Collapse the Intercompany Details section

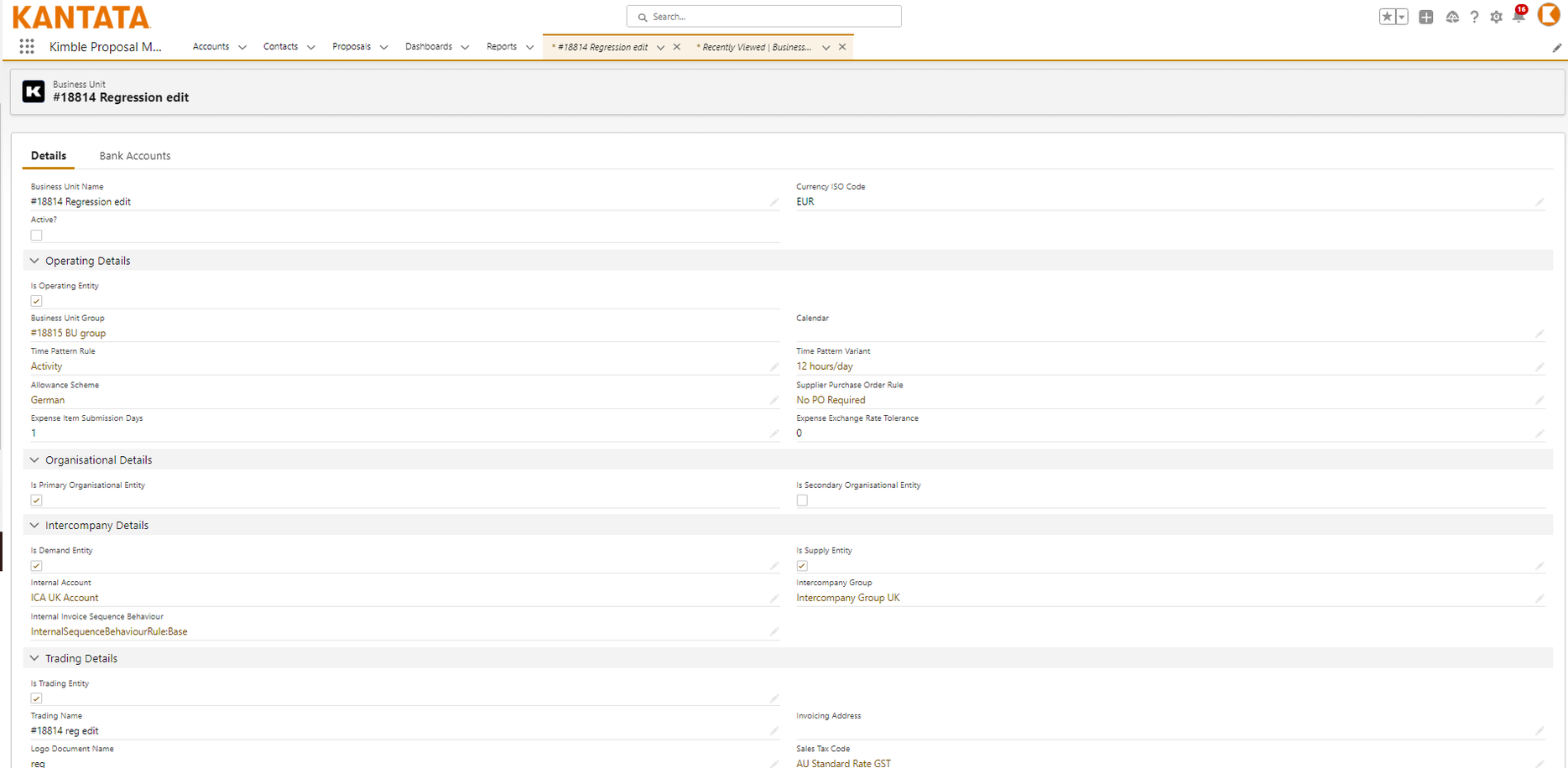click(x=34, y=526)
